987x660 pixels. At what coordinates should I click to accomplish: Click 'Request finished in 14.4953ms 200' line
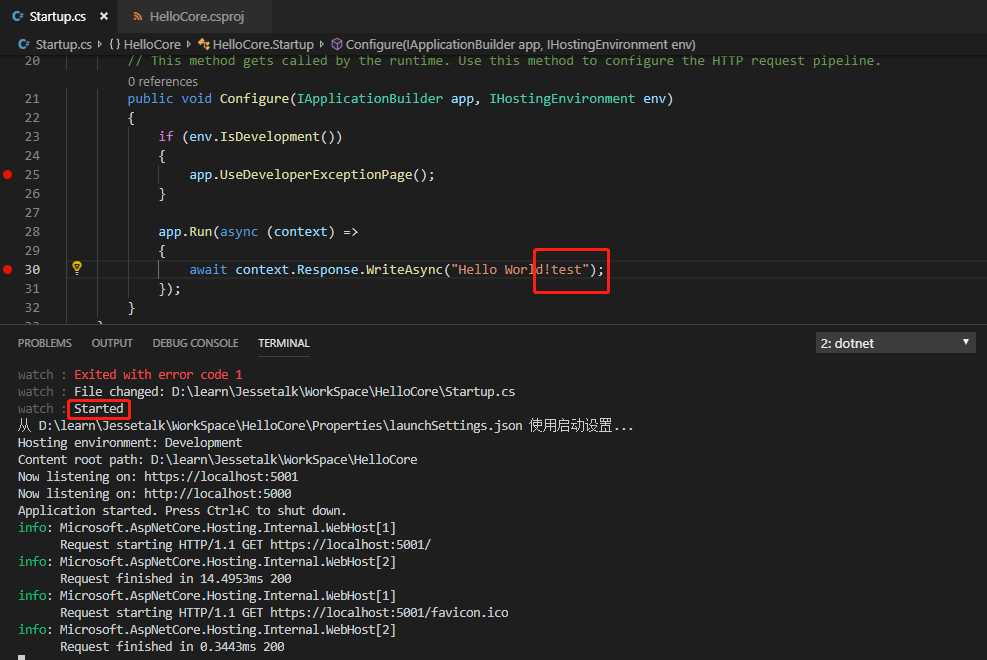coord(176,579)
